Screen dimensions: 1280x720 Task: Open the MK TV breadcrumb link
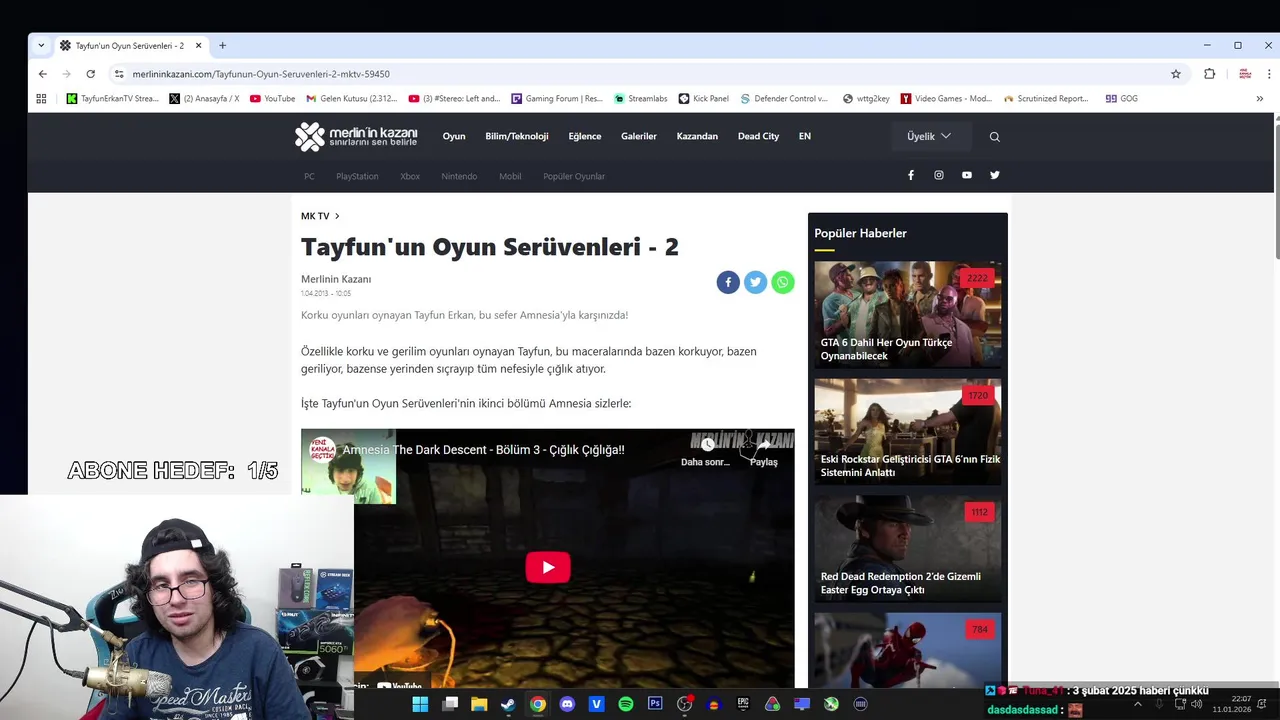315,216
